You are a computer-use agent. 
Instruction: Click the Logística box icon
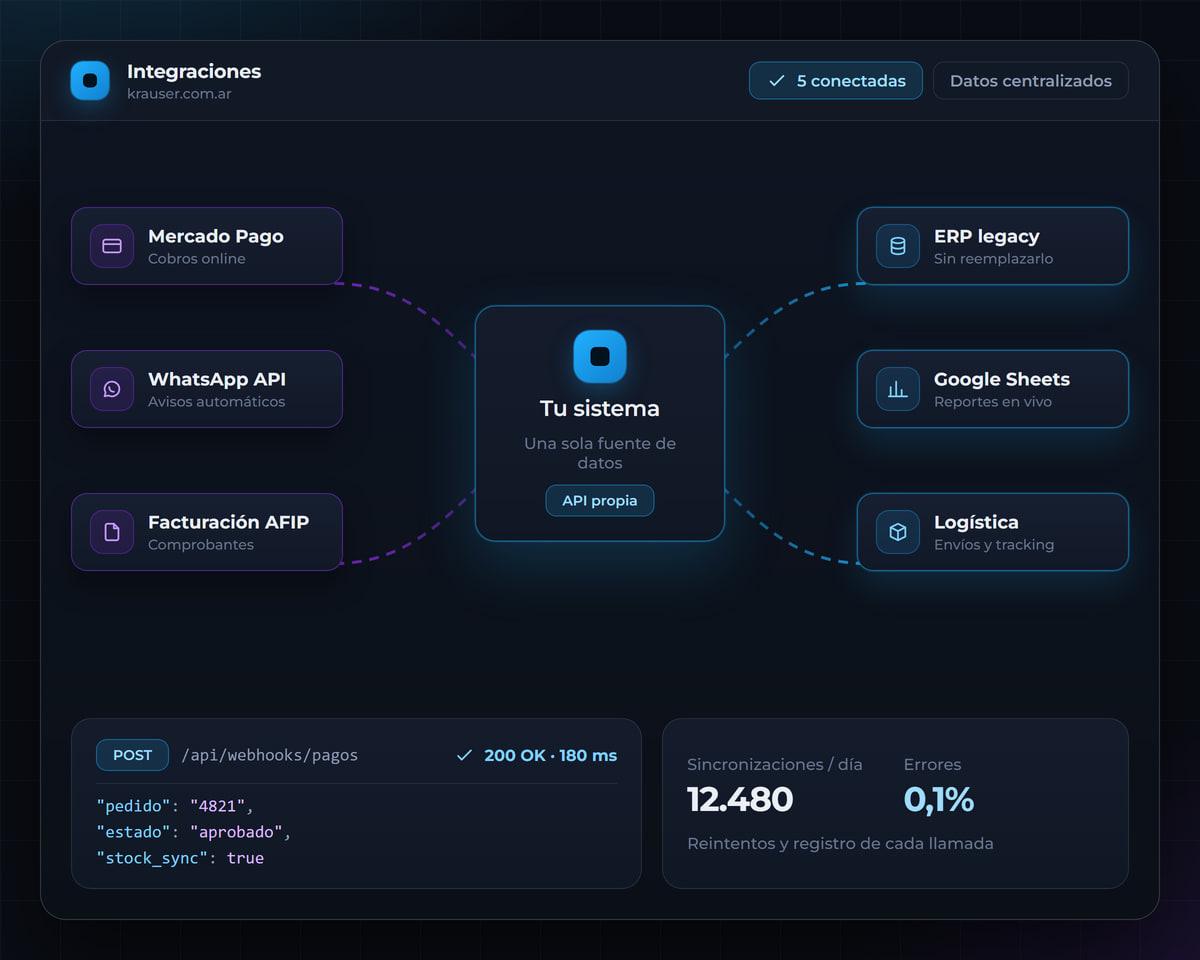898,532
